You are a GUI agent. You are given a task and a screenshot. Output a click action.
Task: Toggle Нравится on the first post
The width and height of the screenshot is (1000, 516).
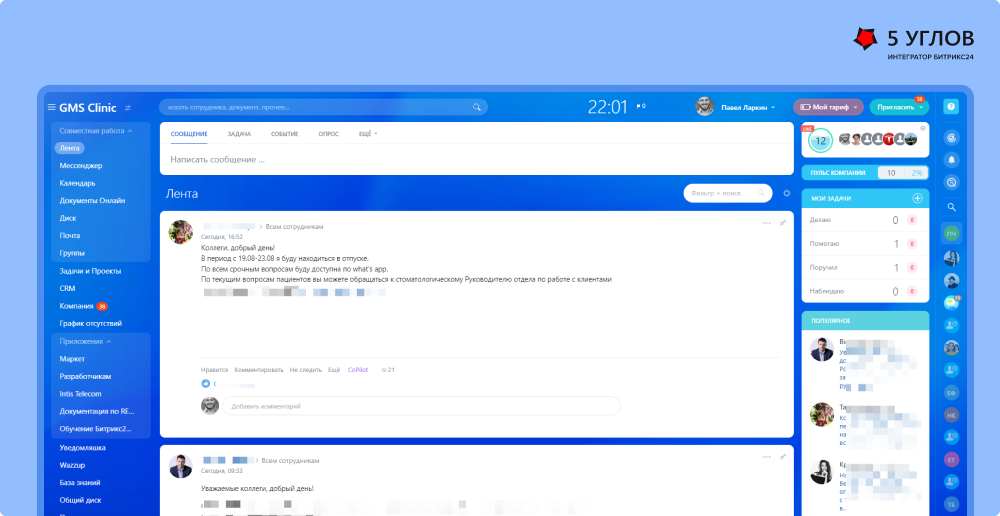point(214,370)
